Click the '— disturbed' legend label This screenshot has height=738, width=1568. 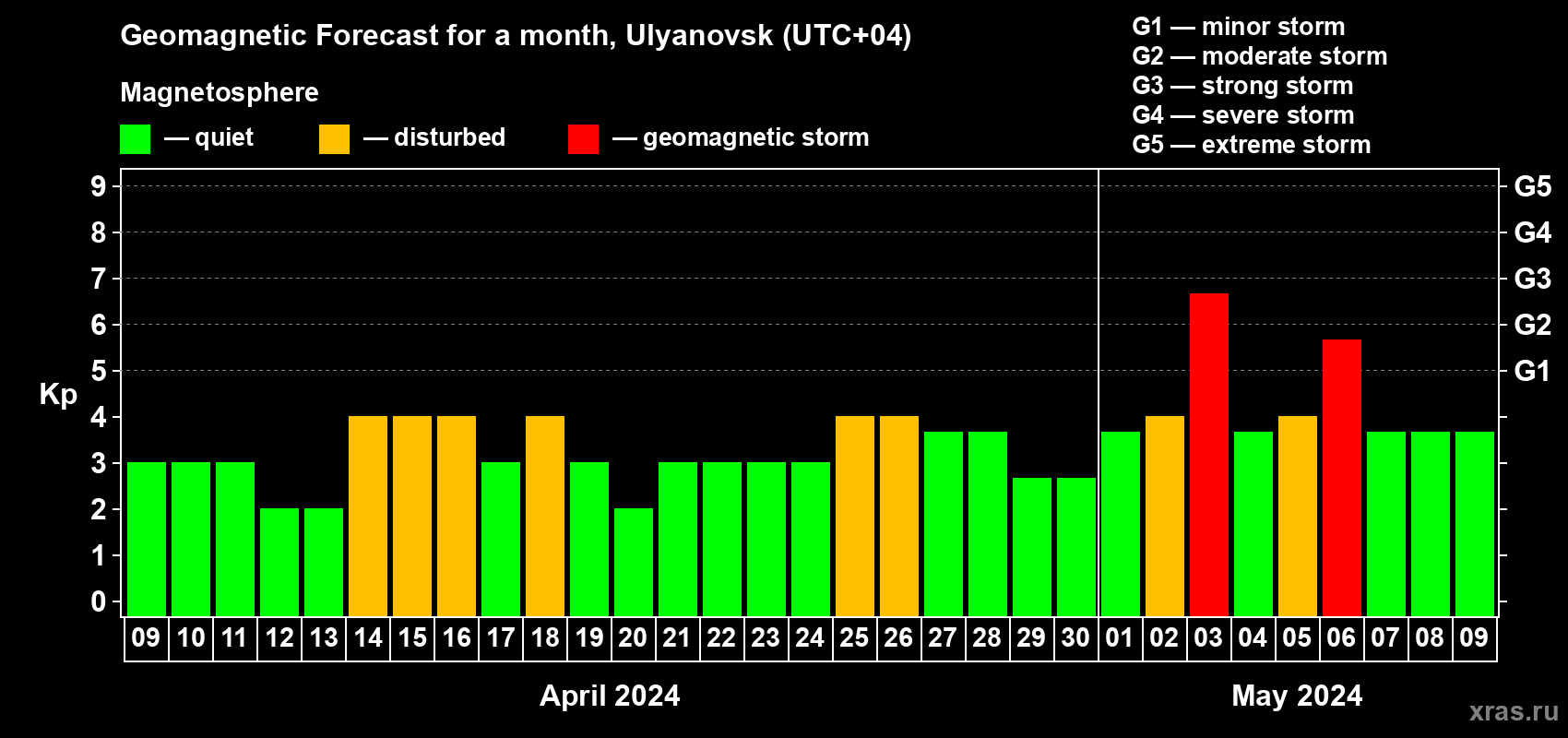point(434,137)
